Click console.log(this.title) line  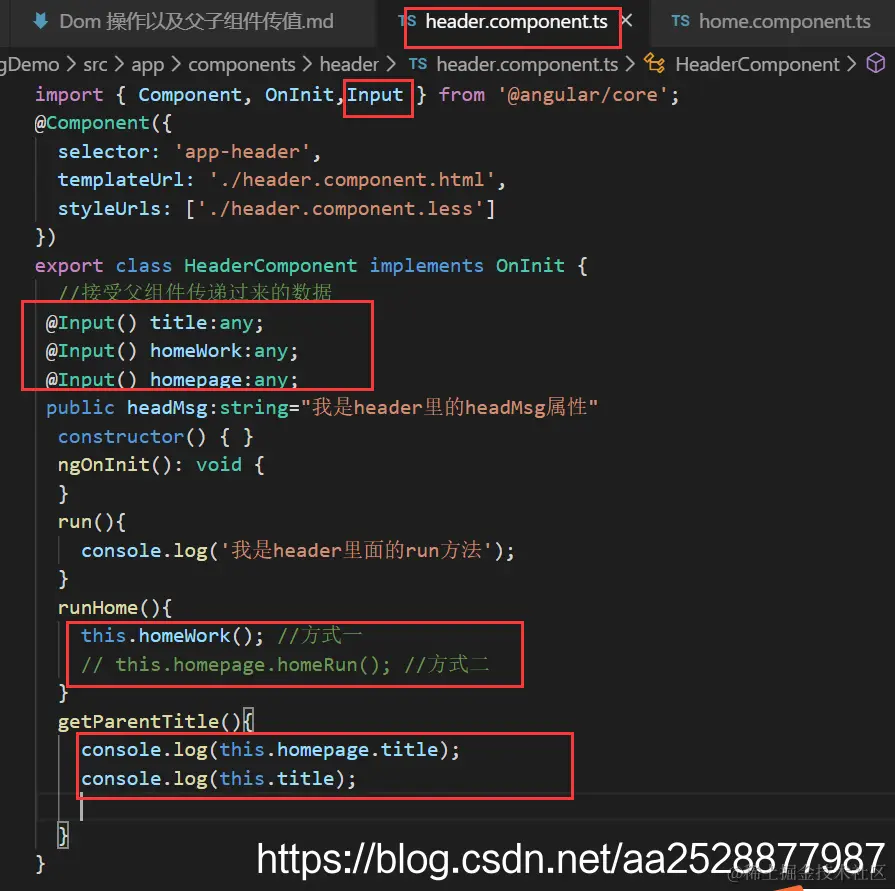(x=219, y=779)
